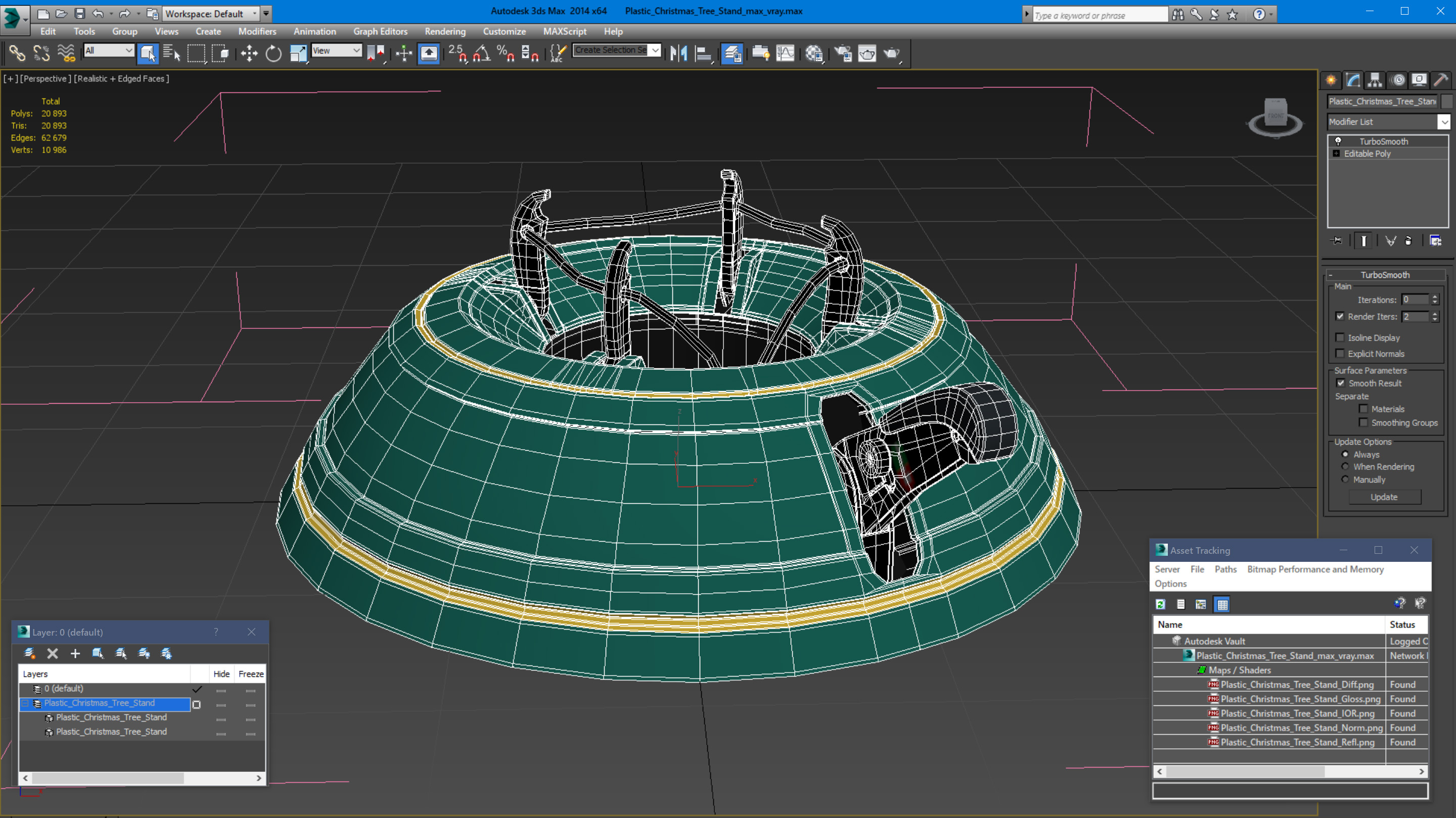Select the Rotate transform tool
The width and height of the screenshot is (1456, 818).
coord(274,54)
